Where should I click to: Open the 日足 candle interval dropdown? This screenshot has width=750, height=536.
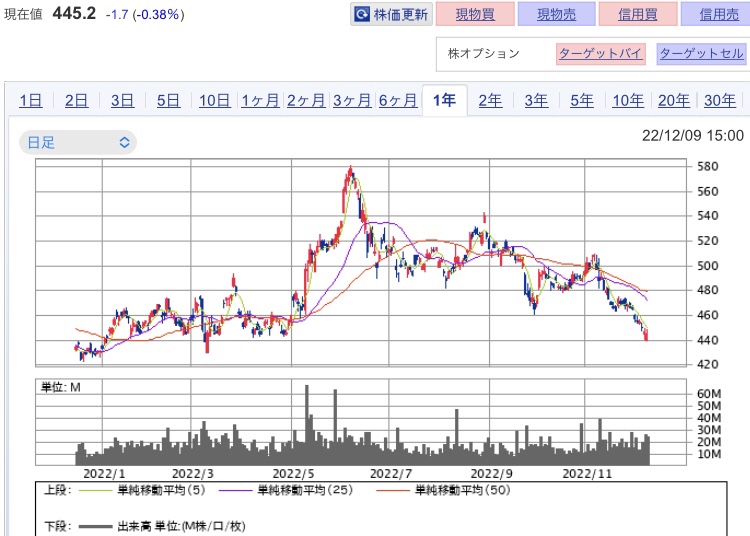click(x=78, y=142)
